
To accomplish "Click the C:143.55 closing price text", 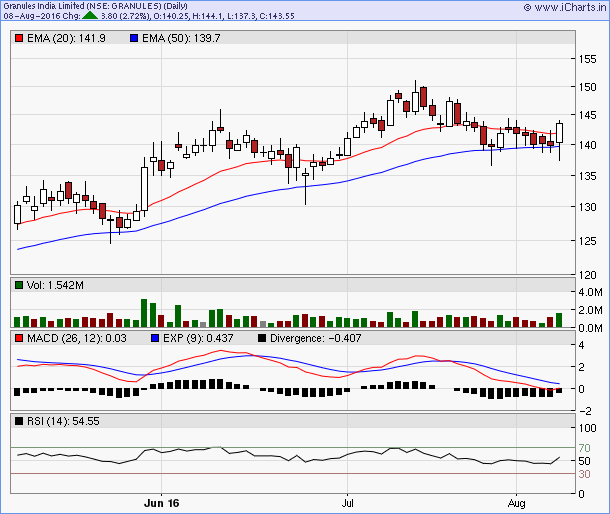I will 277,16.
